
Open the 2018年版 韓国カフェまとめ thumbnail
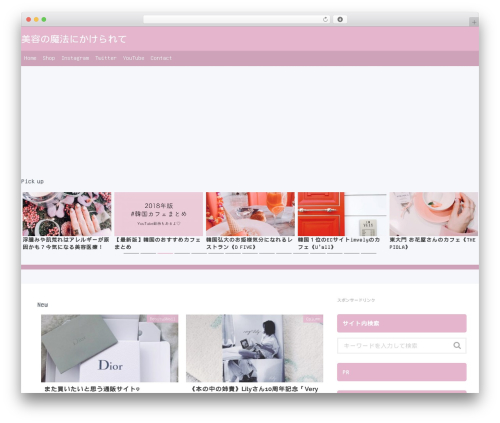159,214
